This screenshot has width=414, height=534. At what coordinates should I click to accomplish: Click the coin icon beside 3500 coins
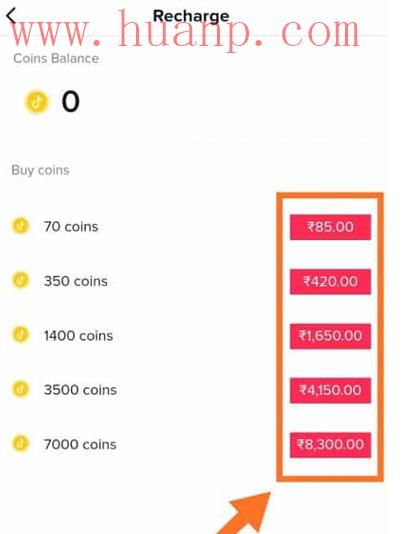[x=21, y=389]
